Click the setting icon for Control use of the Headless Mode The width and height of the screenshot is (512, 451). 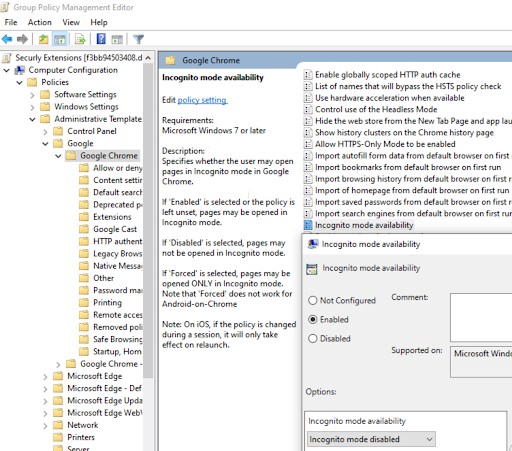tap(308, 109)
